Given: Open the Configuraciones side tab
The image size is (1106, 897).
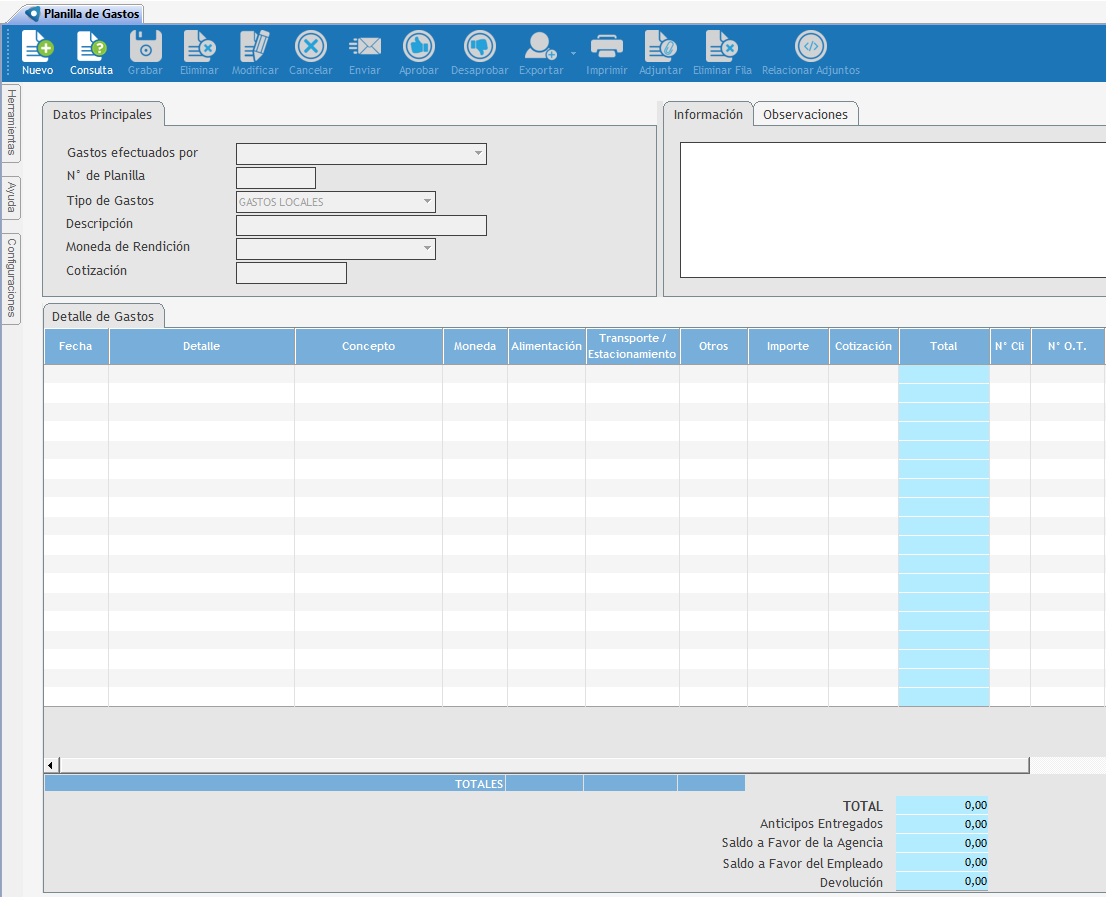Looking at the screenshot, I should [11, 278].
